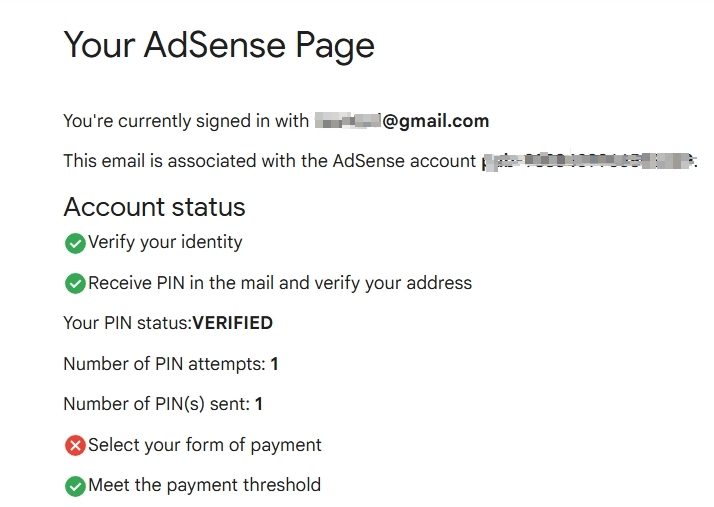Click the Number of PIN(s) sent label
This screenshot has width=714, height=507.
point(157,404)
